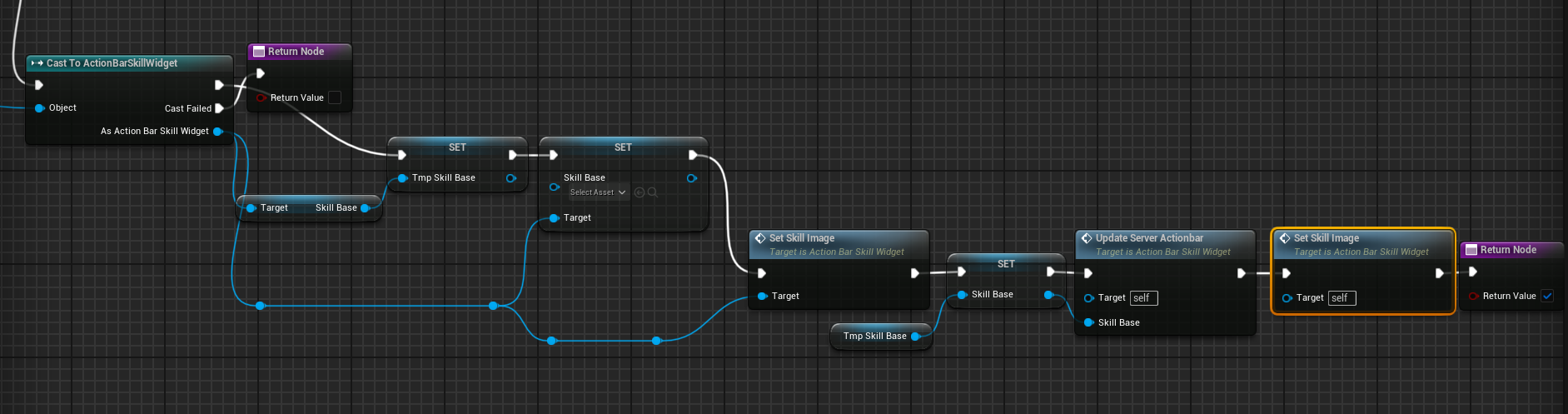
Task: Select the highlighted Set Skill Image node title
Action: [x=1327, y=238]
